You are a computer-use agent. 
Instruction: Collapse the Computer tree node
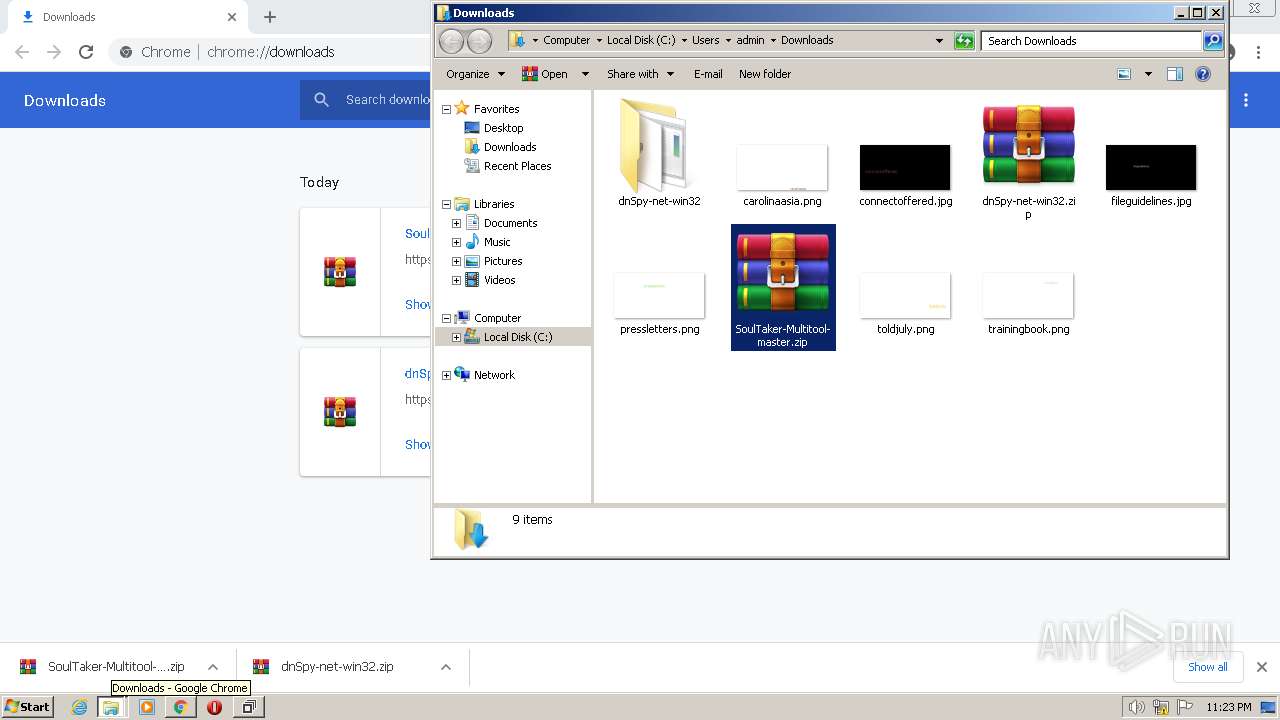click(446, 318)
